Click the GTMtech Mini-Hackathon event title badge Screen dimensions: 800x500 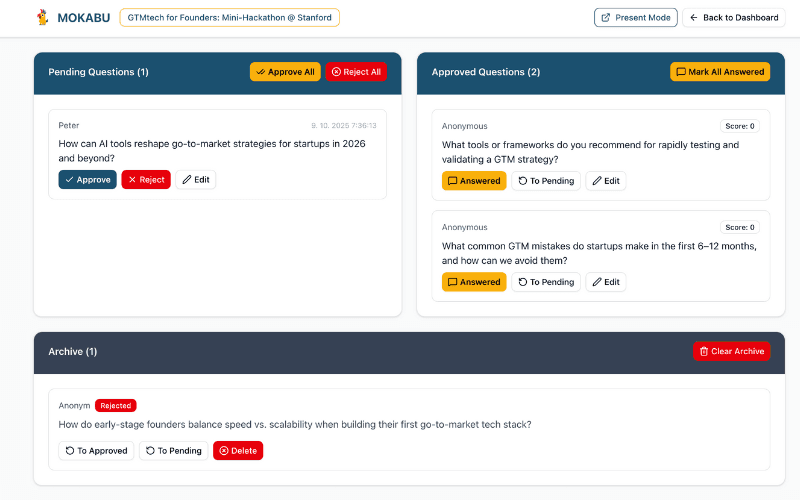[229, 17]
